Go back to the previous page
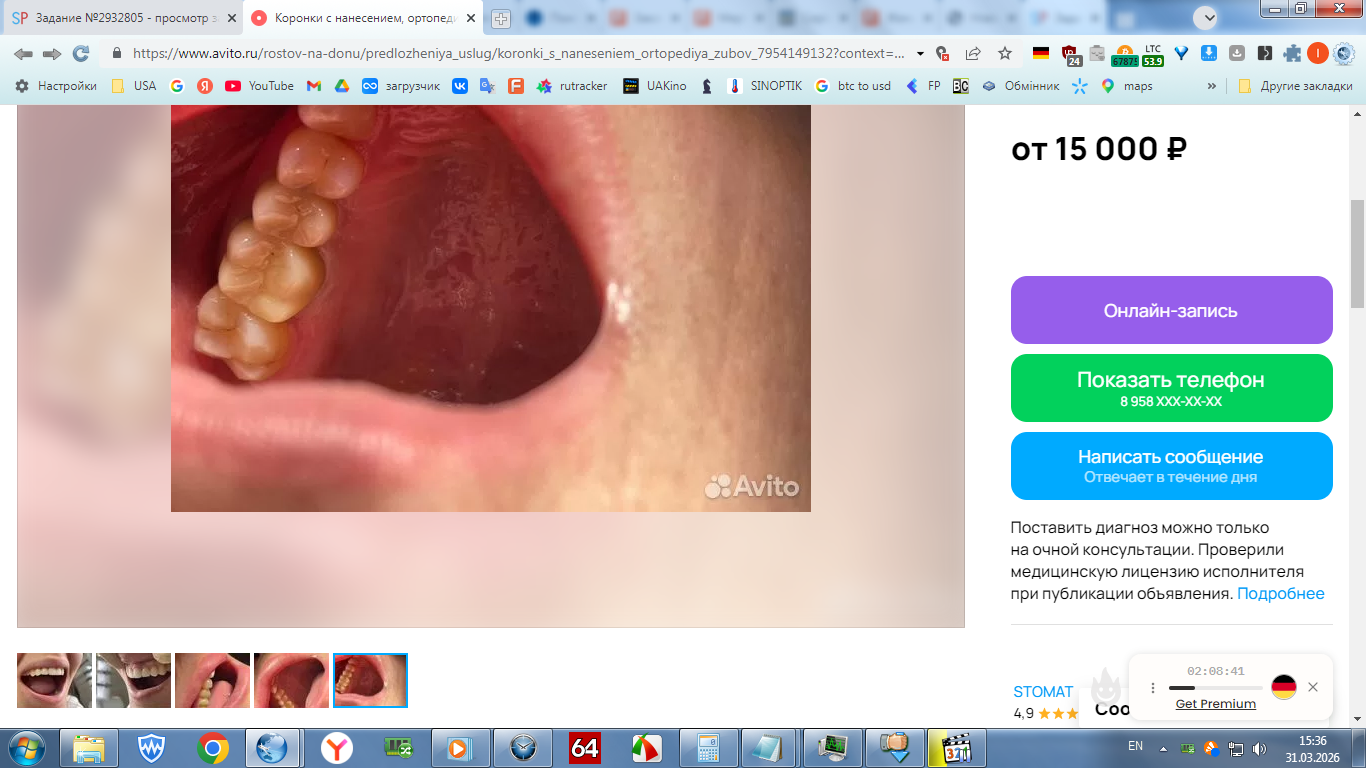1366x768 pixels. [22, 53]
